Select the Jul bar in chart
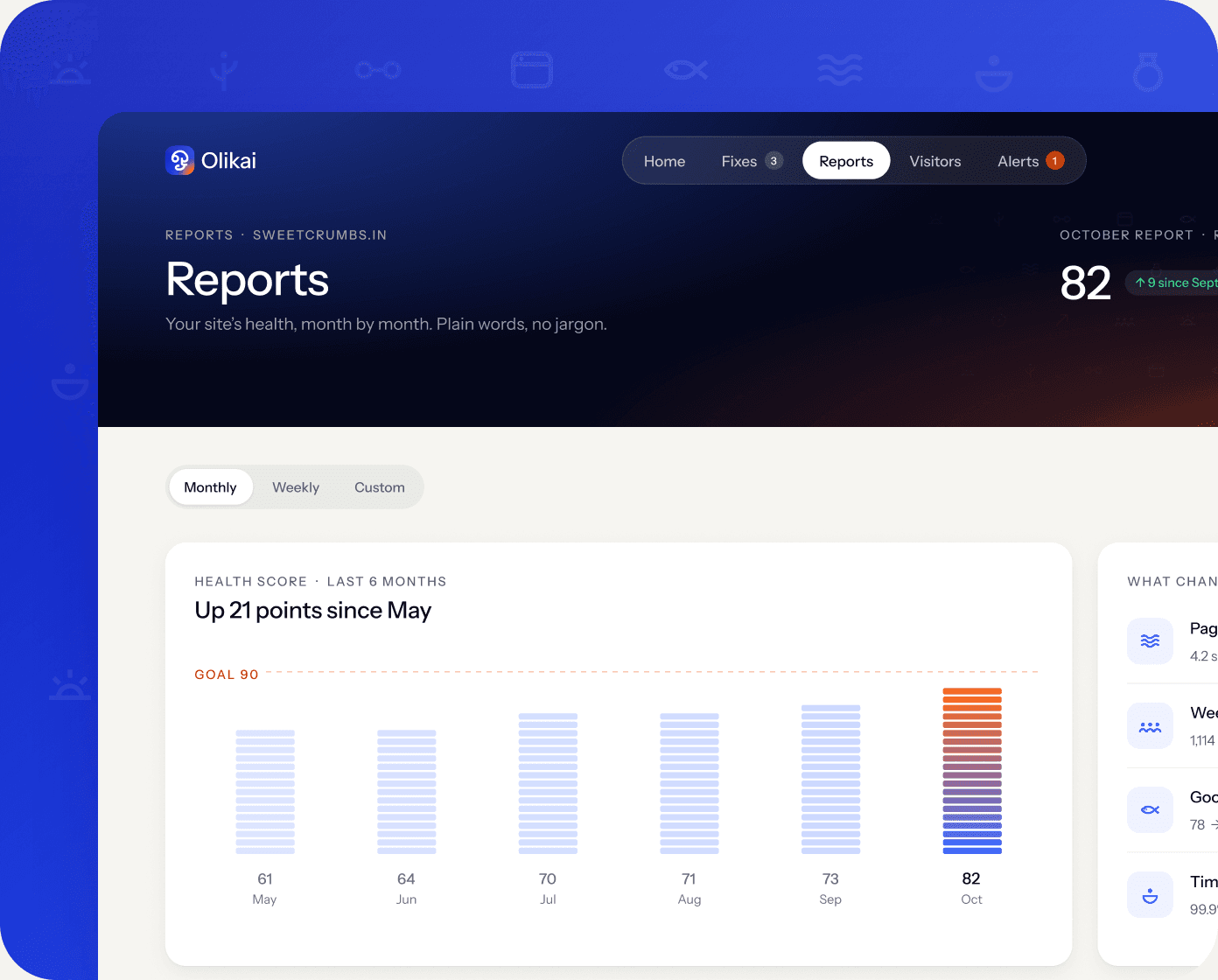Image resolution: width=1218 pixels, height=980 pixels. point(548,783)
